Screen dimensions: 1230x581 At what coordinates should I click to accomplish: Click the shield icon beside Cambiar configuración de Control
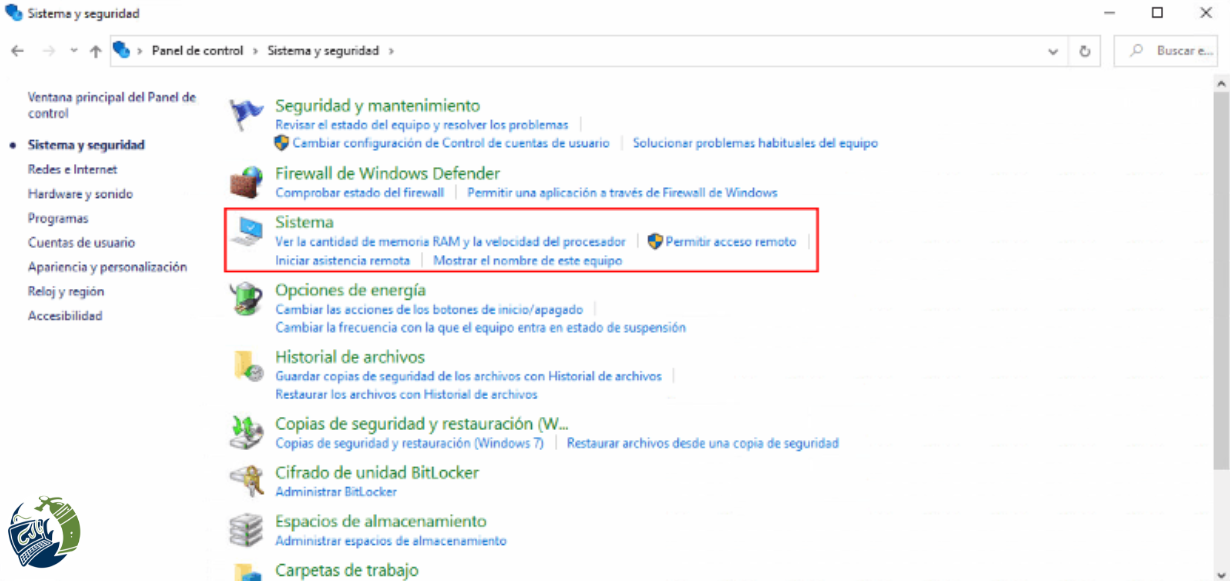[282, 143]
